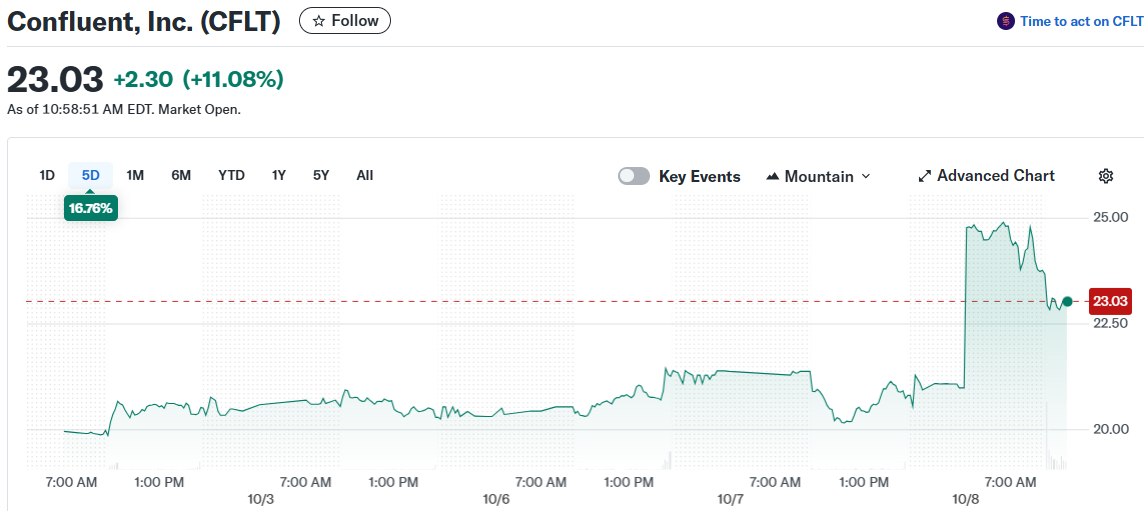
Task: Click the Mountain chart type icon
Action: [x=773, y=176]
